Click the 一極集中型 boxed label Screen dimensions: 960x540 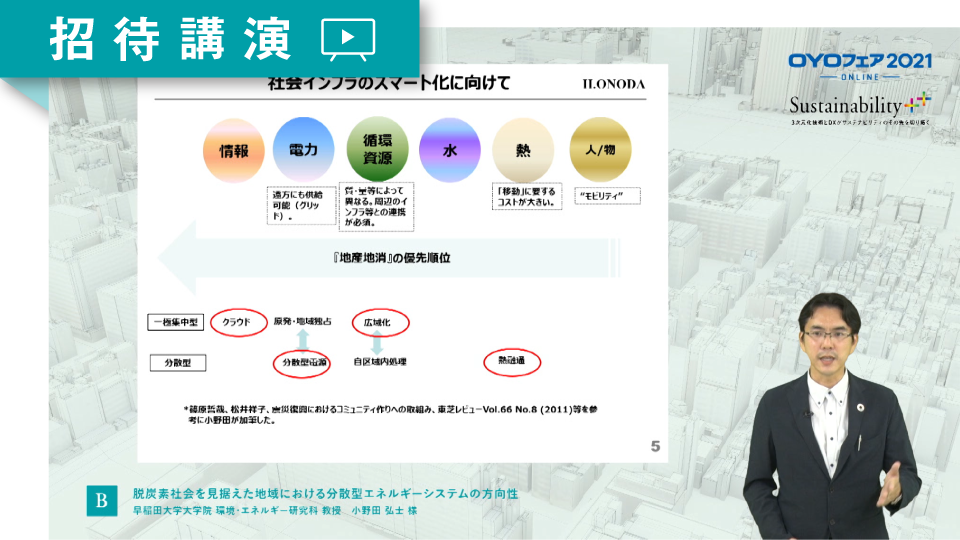click(x=176, y=322)
